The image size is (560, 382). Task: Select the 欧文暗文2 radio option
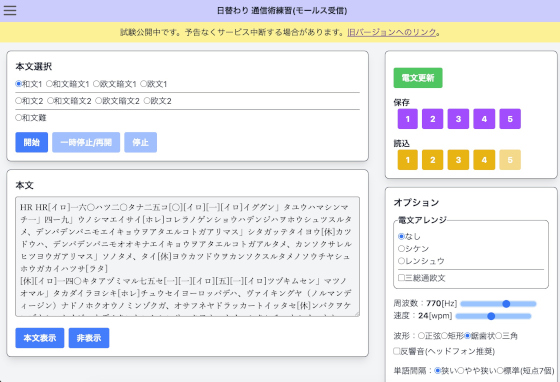point(99,101)
